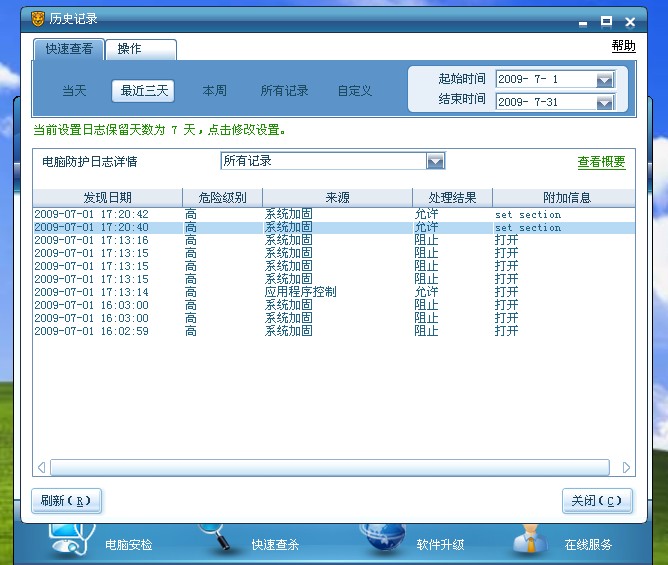Close the 历史记录 window with X
The width and height of the screenshot is (668, 565).
(x=630, y=22)
